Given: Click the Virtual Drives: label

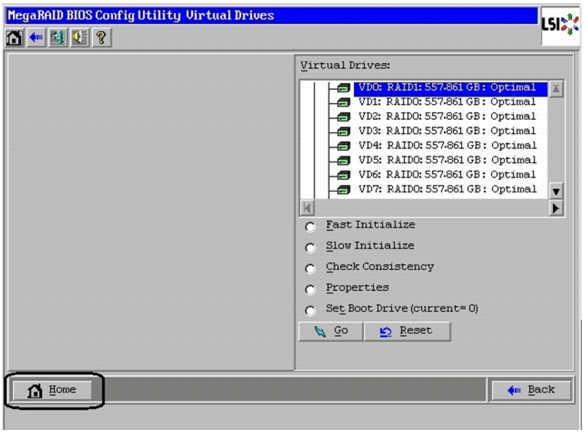Looking at the screenshot, I should [x=345, y=65].
